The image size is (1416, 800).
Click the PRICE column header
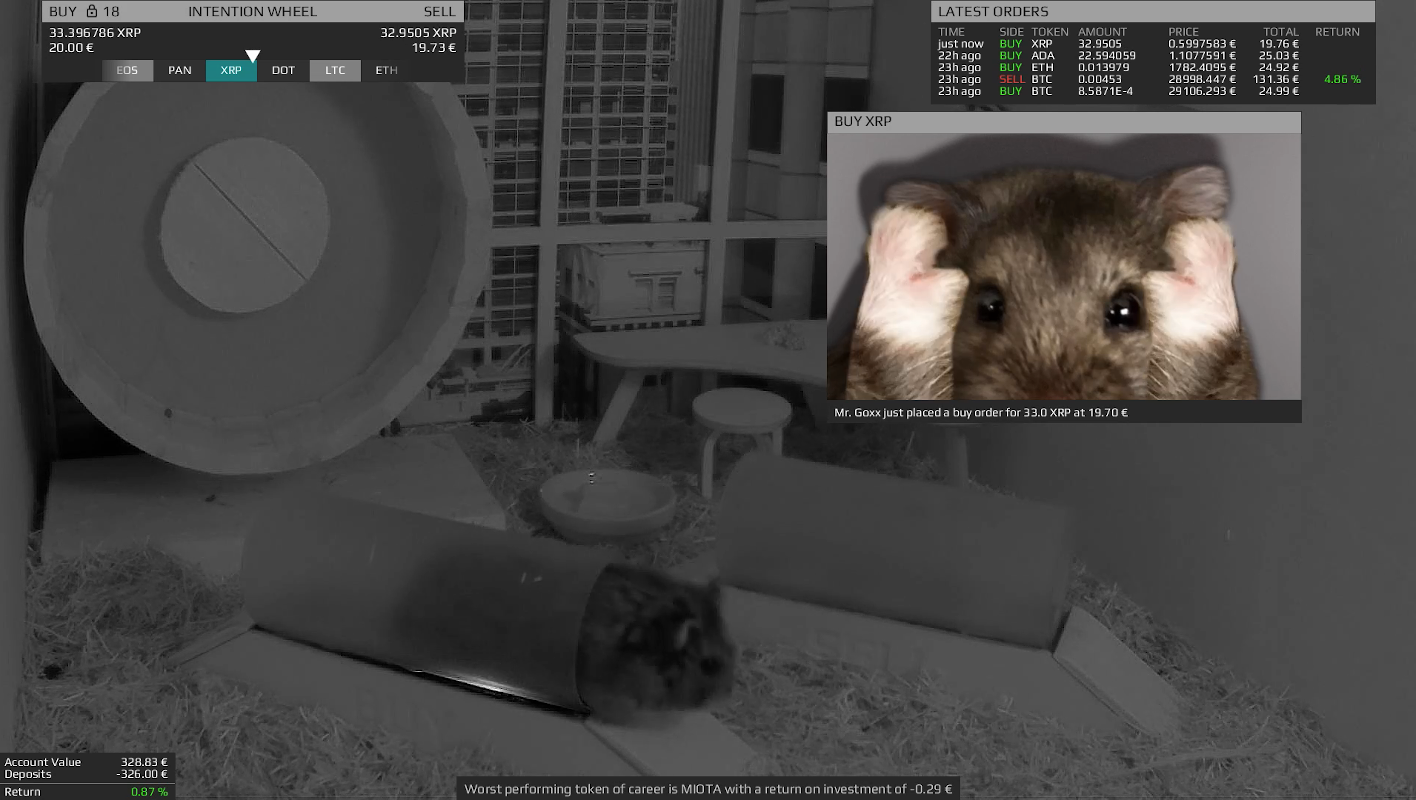tap(1183, 32)
